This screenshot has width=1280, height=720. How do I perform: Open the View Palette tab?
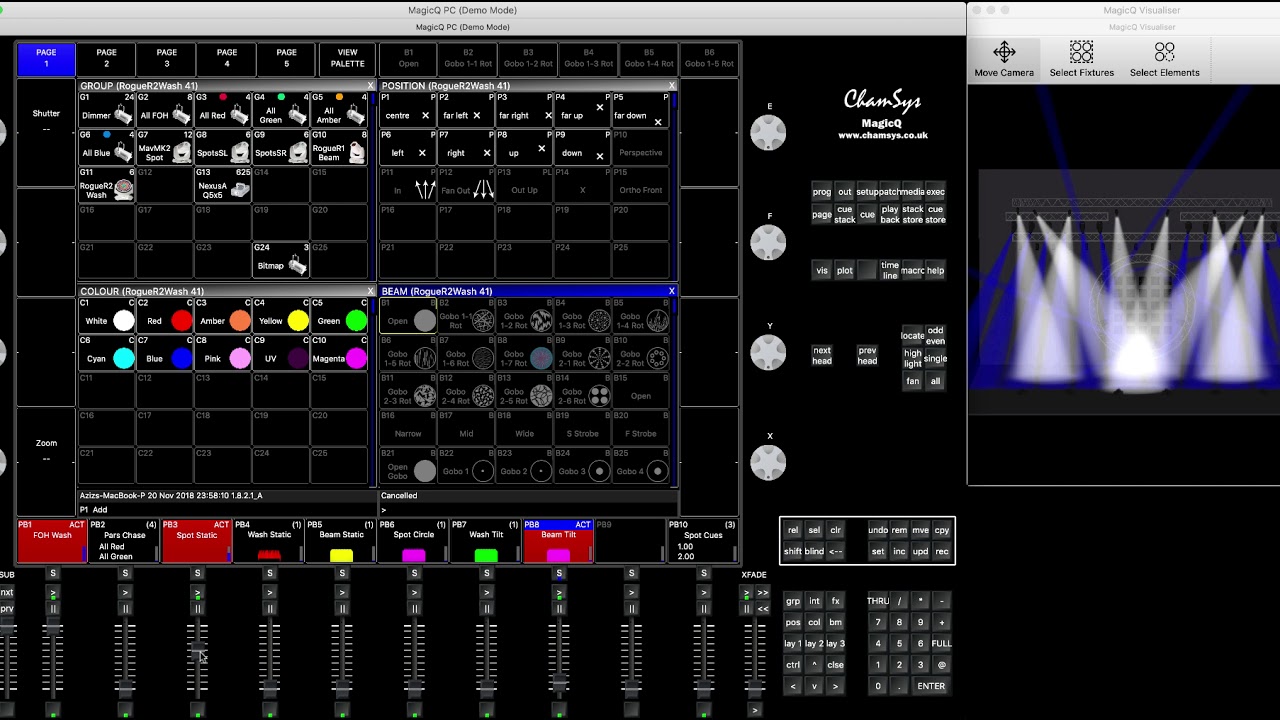point(347,58)
